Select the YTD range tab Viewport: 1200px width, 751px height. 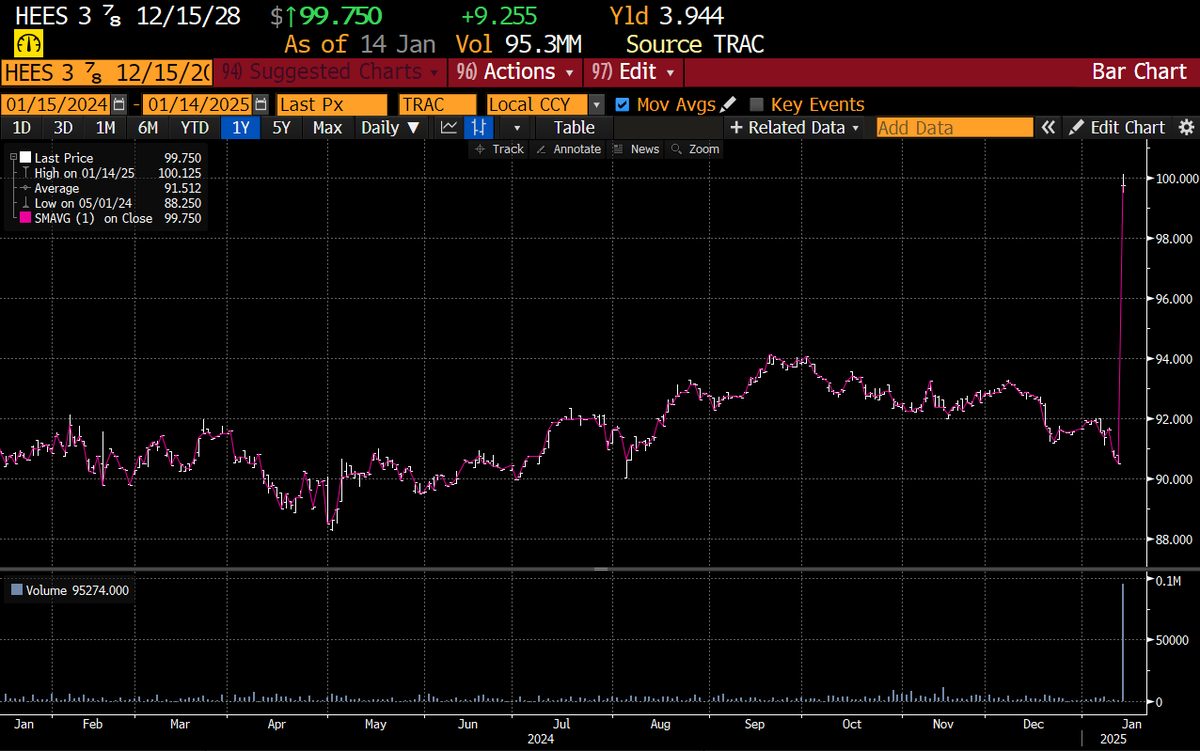[x=194, y=127]
